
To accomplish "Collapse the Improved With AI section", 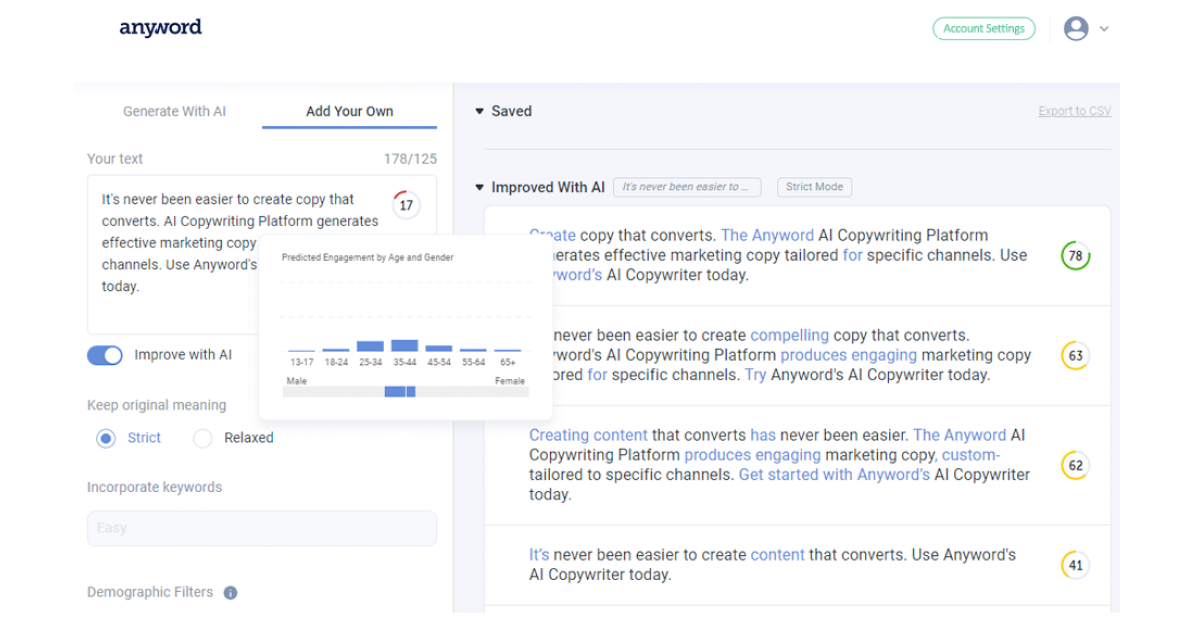I will pyautogui.click(x=480, y=188).
